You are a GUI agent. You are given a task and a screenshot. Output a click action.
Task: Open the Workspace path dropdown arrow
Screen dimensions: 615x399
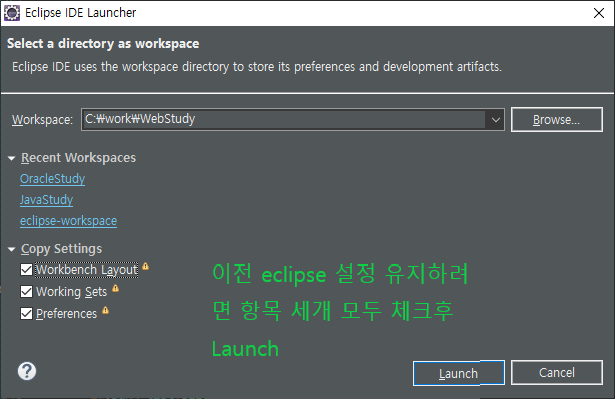[495, 120]
